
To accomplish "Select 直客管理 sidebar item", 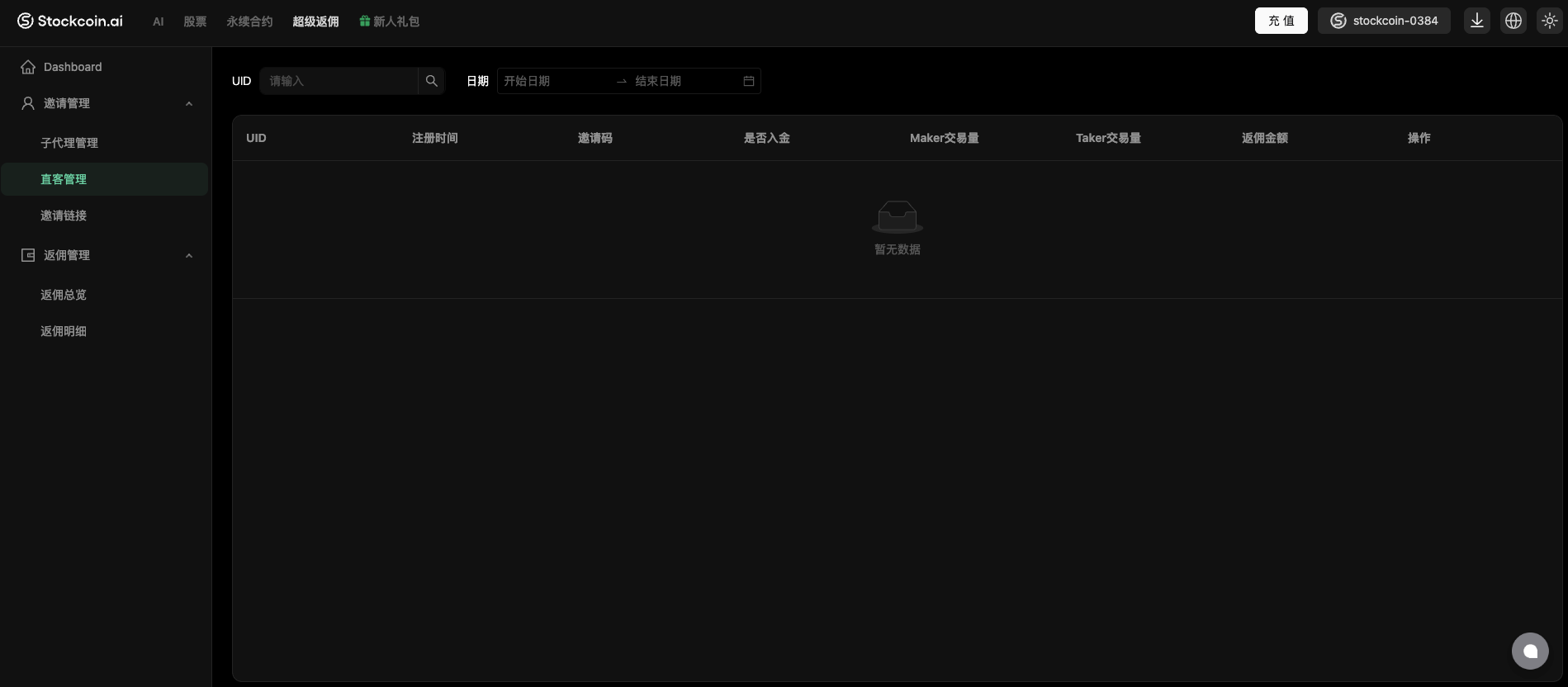I will click(x=105, y=179).
